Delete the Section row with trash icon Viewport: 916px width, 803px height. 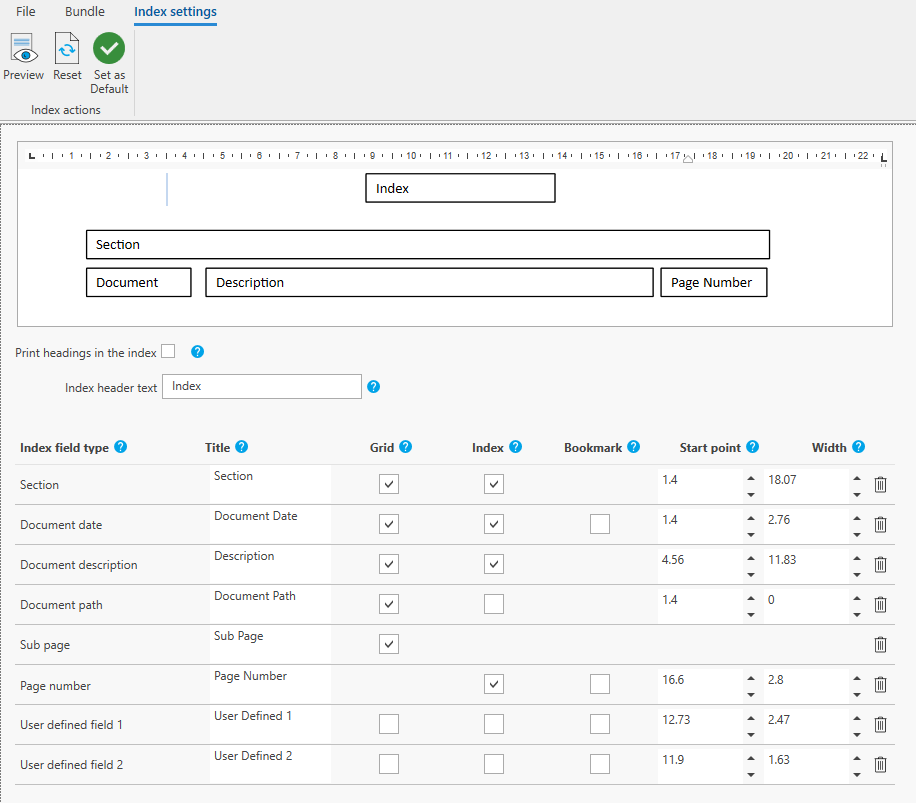point(880,485)
